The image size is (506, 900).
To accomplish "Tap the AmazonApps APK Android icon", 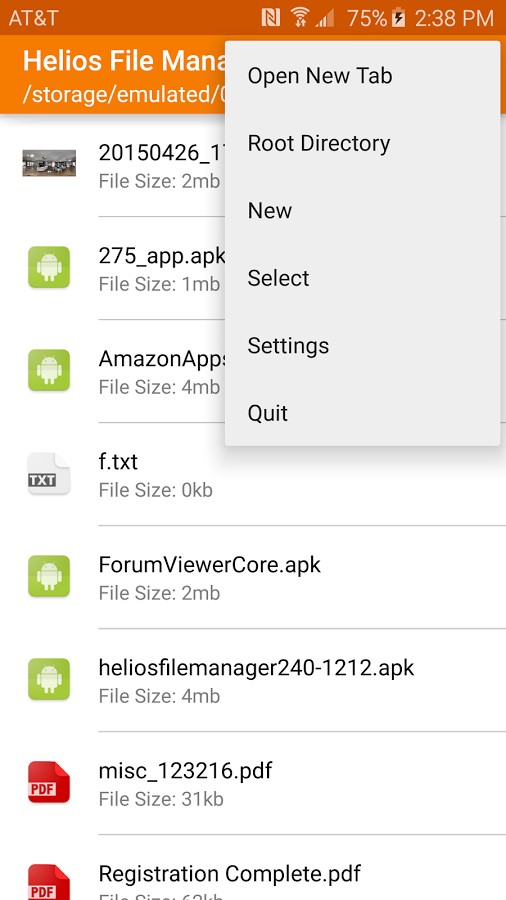I will 49,370.
